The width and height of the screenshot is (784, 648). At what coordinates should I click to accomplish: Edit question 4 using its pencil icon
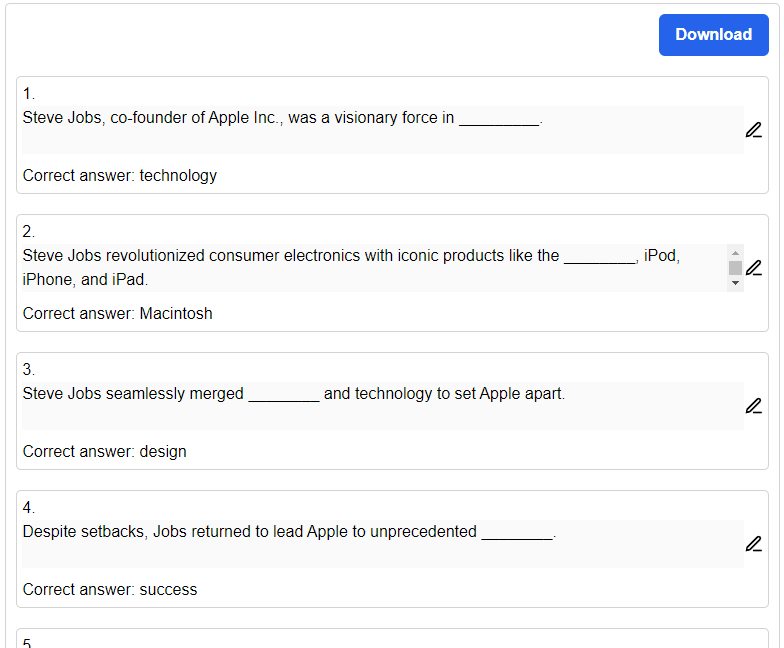tap(754, 544)
